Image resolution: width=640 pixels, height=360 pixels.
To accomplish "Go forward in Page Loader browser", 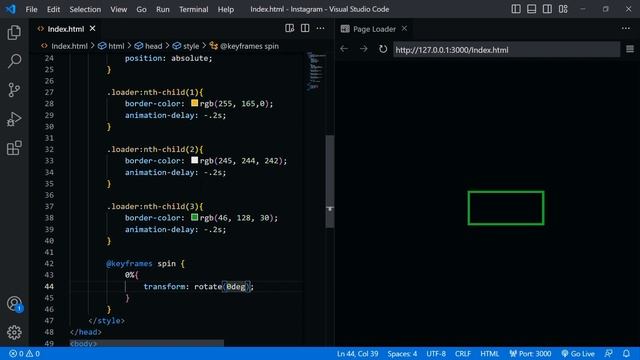I will coord(363,49).
